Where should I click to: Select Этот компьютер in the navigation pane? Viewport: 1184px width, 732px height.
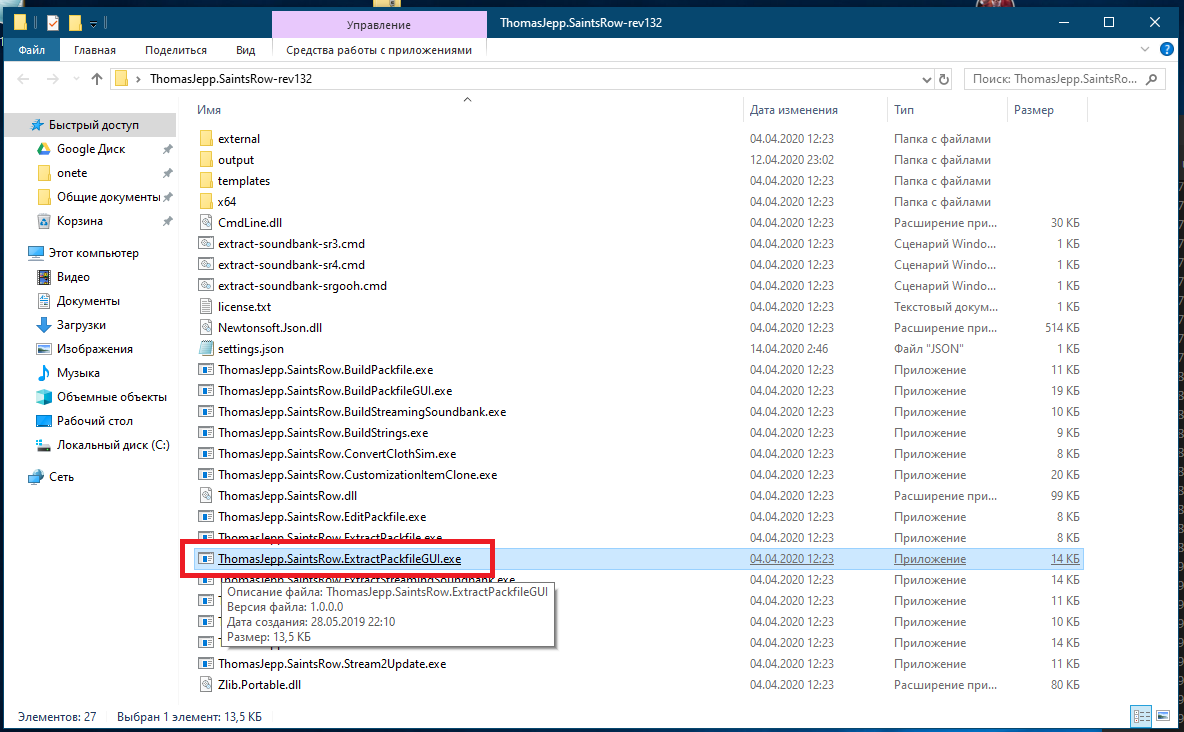tap(94, 253)
